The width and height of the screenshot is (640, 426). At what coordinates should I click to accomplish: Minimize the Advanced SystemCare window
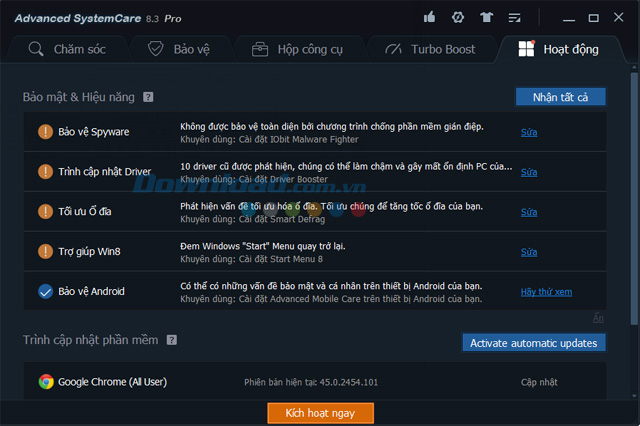(x=569, y=18)
